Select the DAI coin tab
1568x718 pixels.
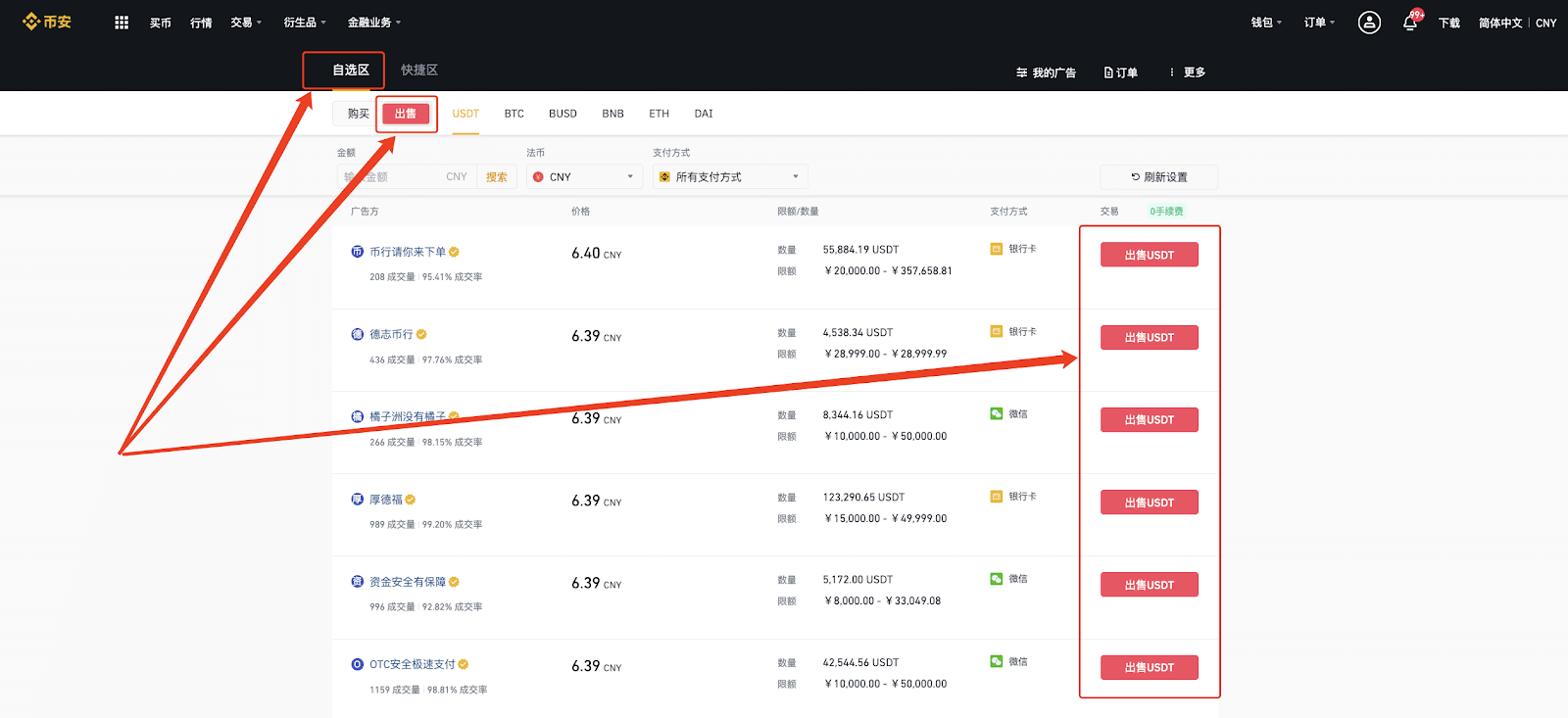704,114
